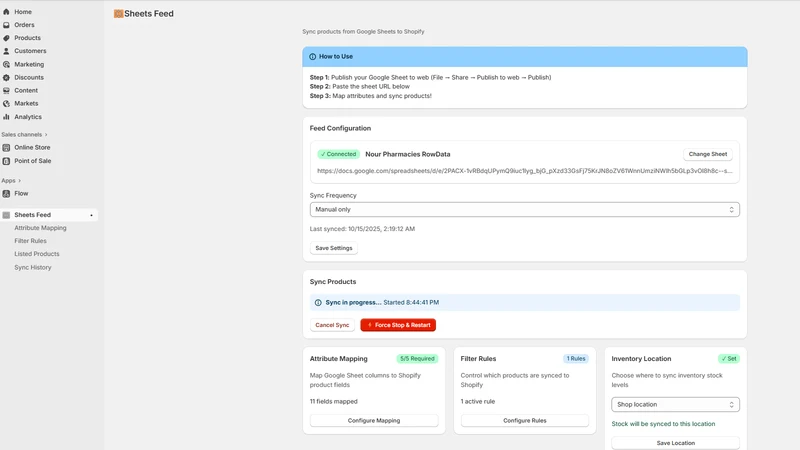The height and width of the screenshot is (450, 800).
Task: Click the info icon beside Sync in progress
Action: (318, 303)
